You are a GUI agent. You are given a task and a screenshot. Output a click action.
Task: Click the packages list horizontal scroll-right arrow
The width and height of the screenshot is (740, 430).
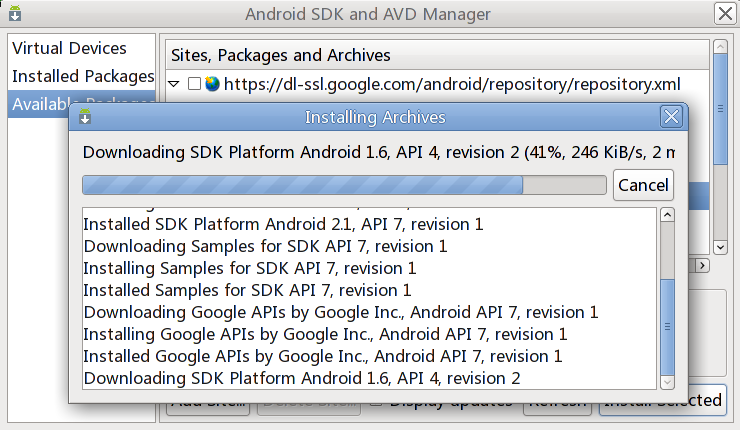tap(702, 266)
